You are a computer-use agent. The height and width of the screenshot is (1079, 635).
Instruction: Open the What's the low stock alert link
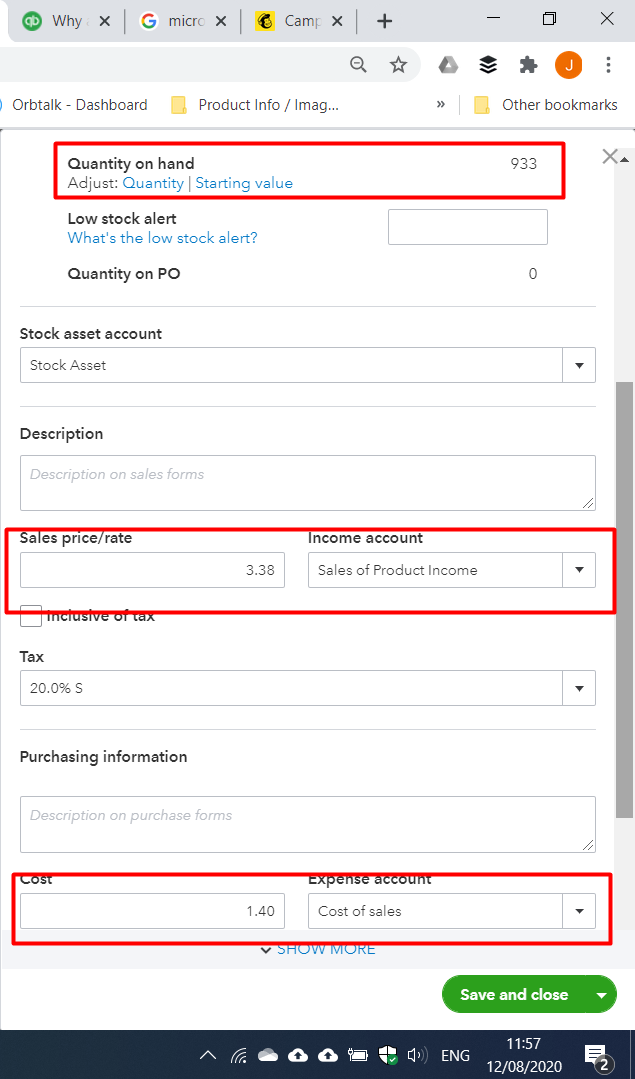click(162, 238)
